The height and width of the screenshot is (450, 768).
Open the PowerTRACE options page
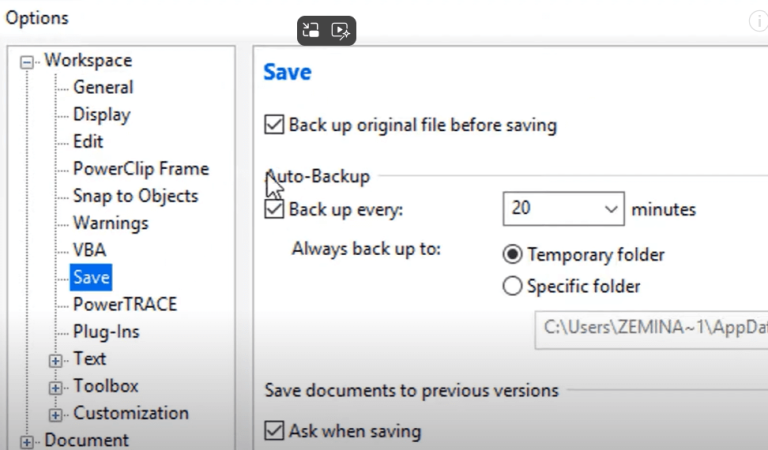(124, 304)
